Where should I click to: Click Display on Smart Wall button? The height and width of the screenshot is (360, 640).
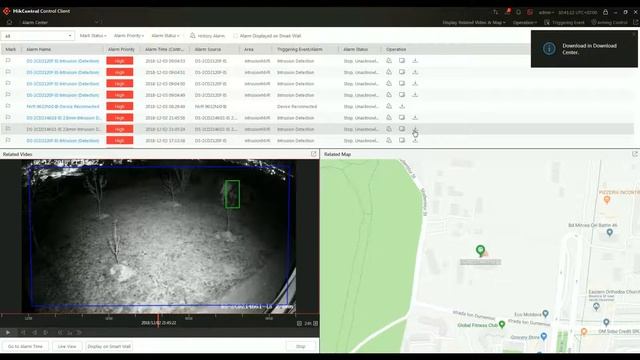coord(109,346)
